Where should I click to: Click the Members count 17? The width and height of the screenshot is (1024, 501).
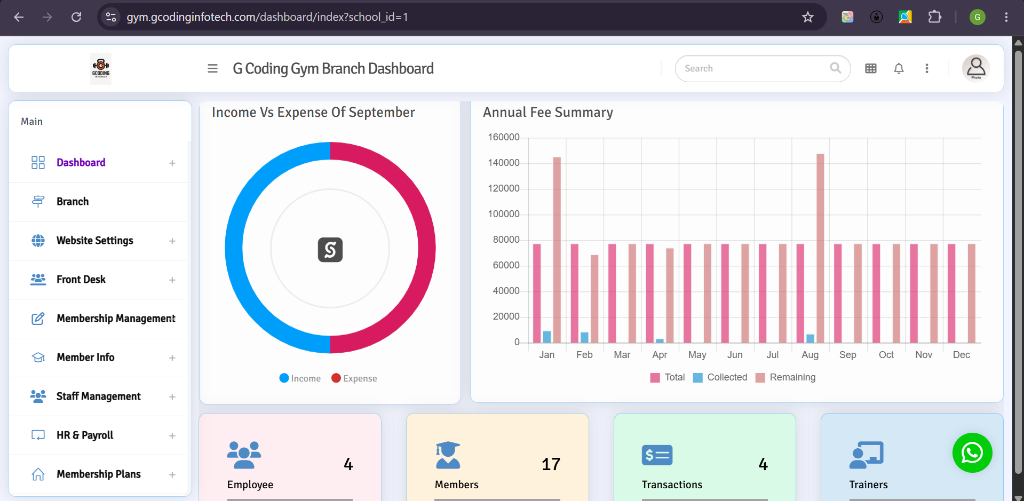point(551,464)
